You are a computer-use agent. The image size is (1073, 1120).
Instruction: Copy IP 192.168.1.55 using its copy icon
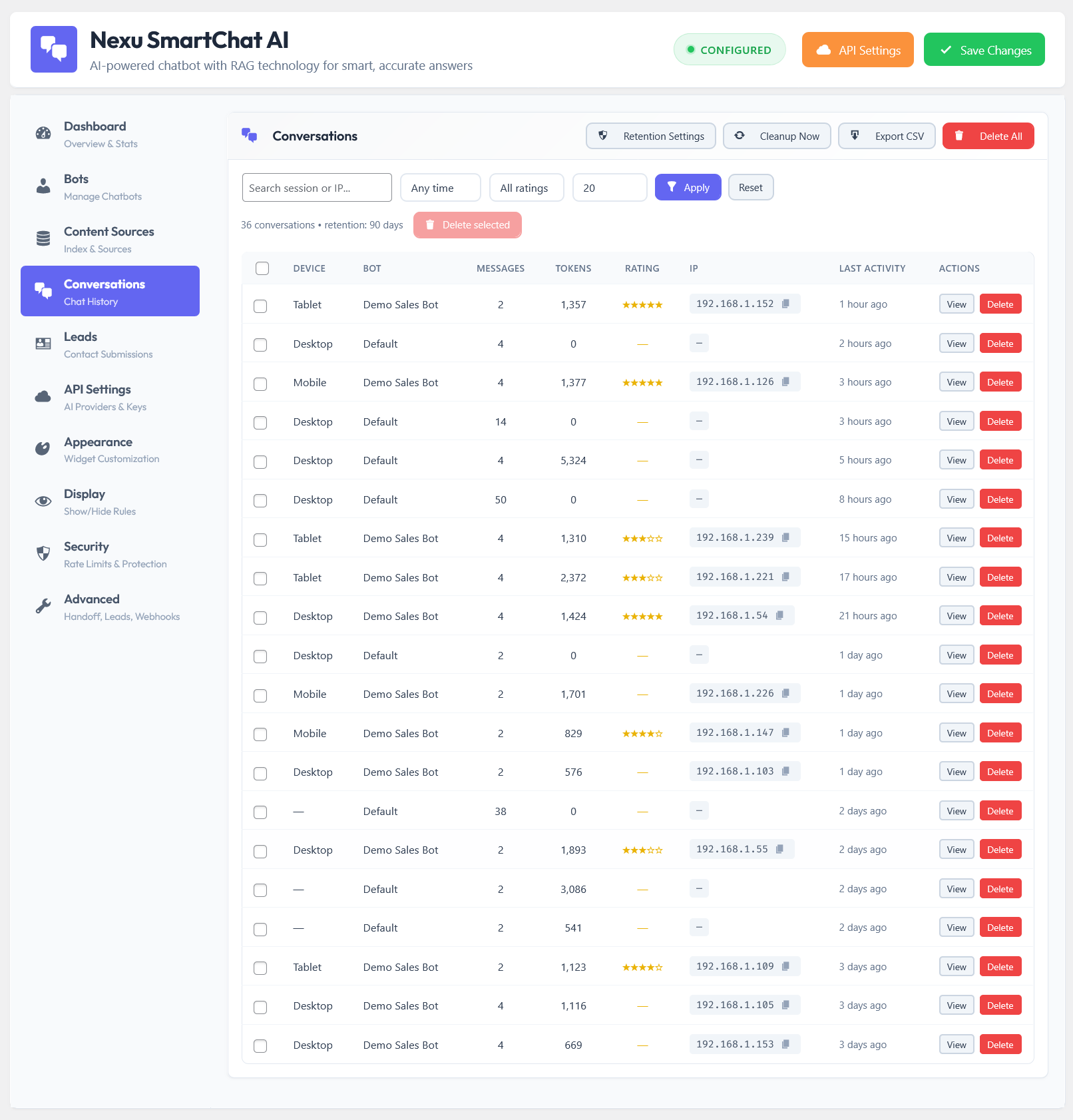pos(779,849)
